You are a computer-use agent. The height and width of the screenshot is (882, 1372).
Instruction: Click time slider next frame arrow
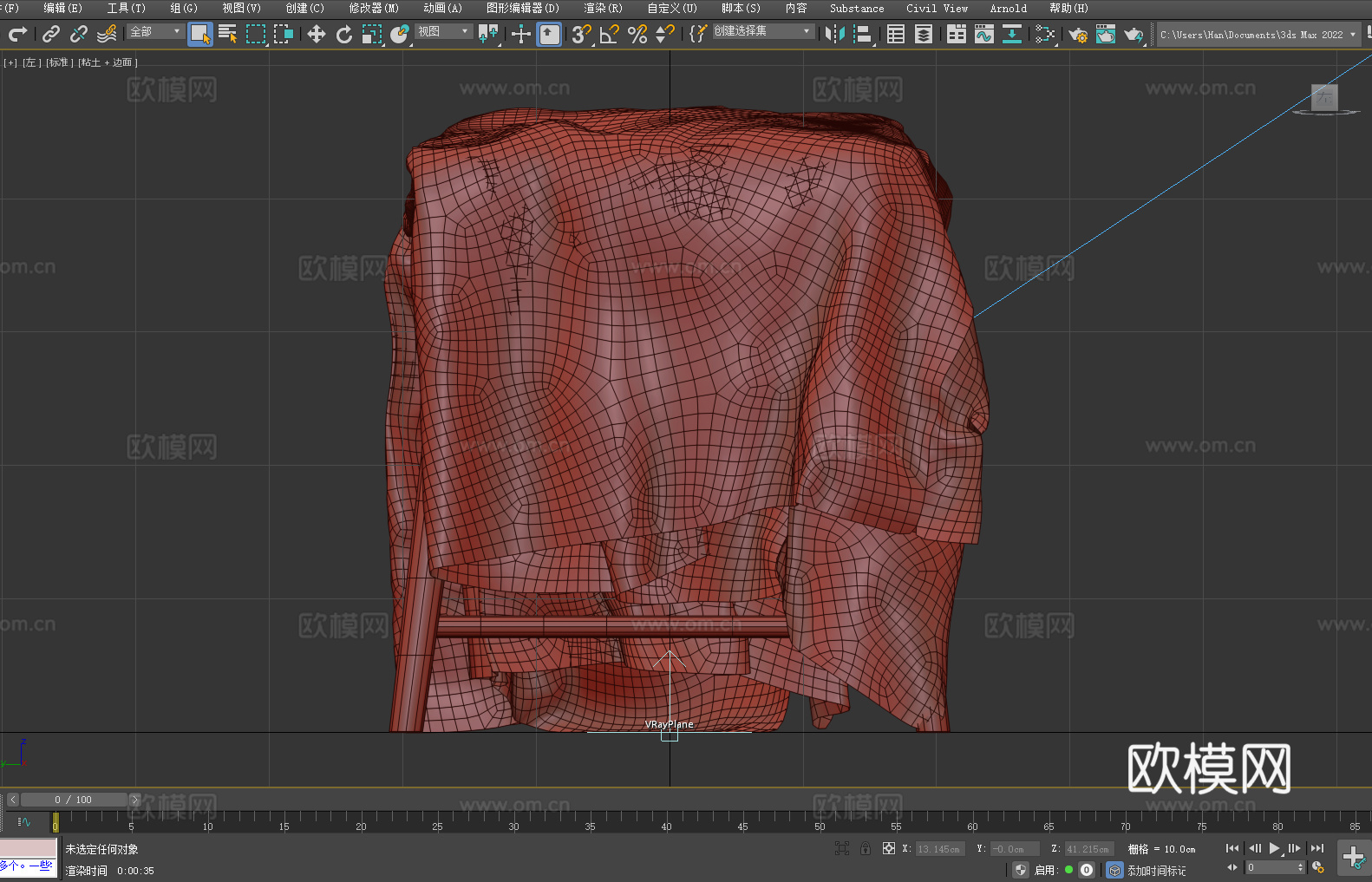(x=134, y=800)
